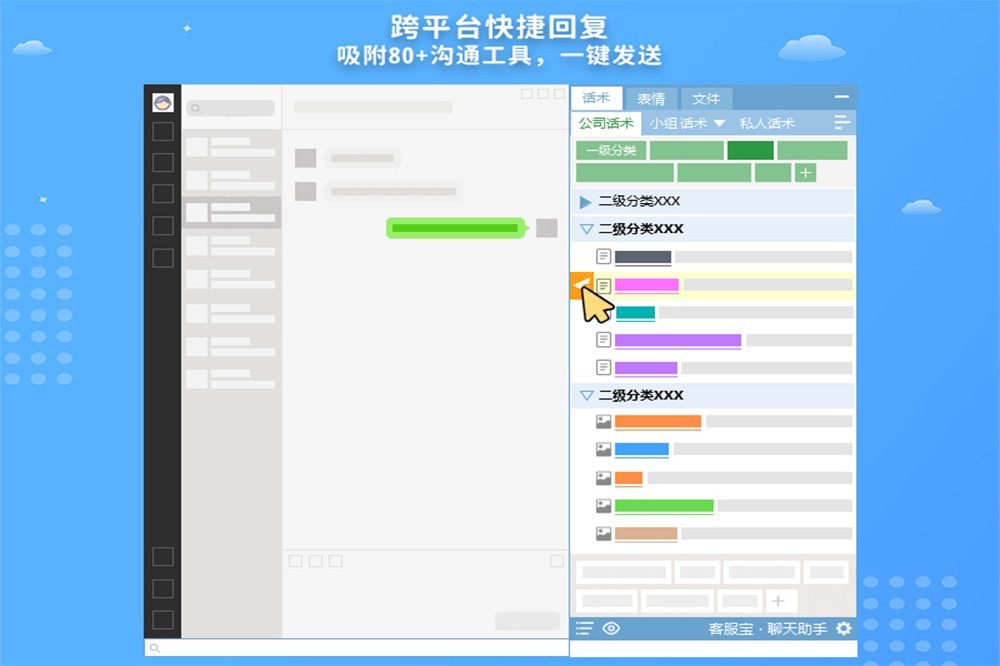Switch to the 表情 tab
This screenshot has height=666, width=1000.
pyautogui.click(x=651, y=99)
